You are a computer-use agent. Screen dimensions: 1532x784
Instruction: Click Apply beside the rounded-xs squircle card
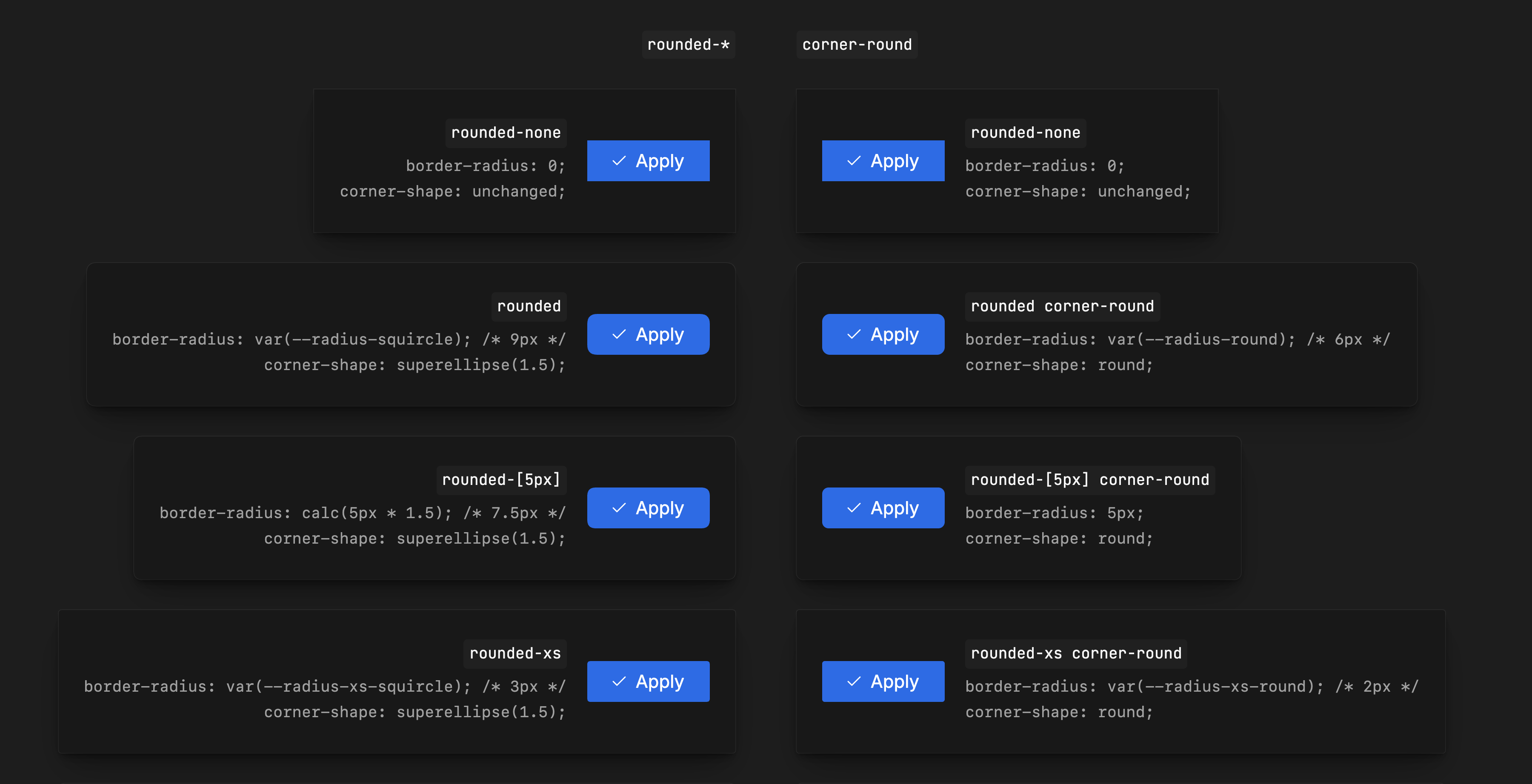click(x=648, y=681)
